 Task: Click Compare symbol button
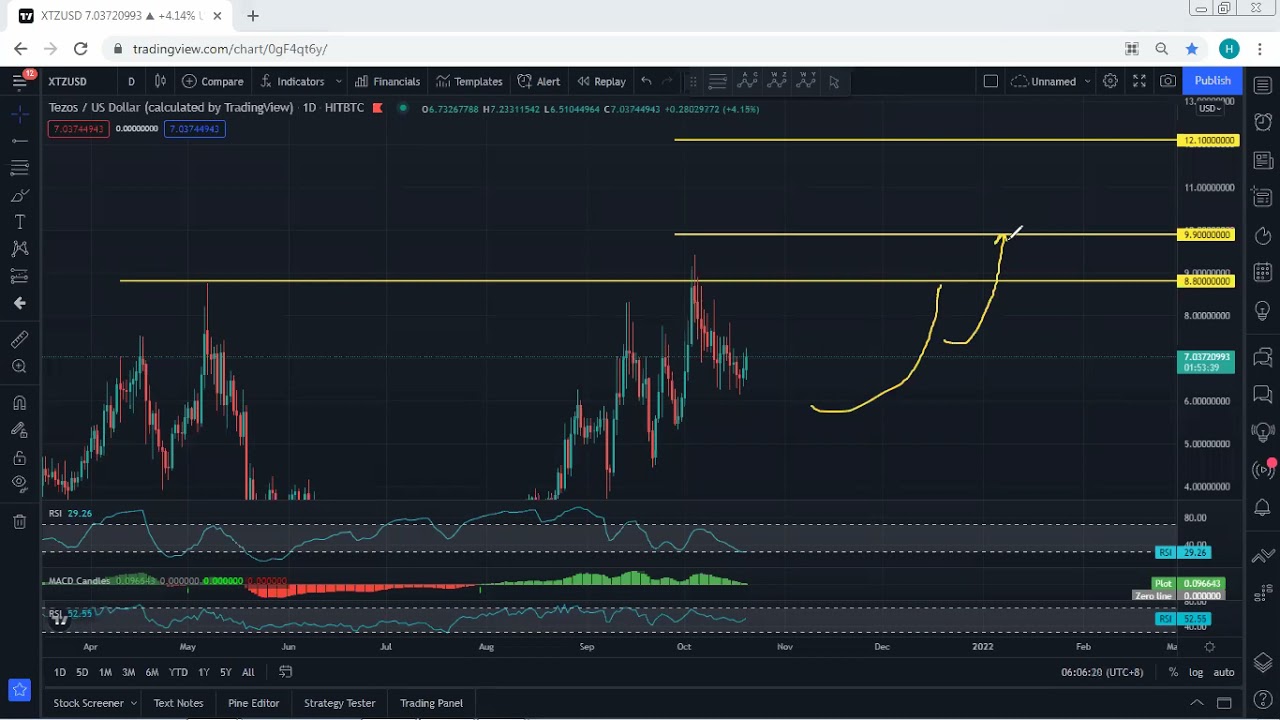coord(213,82)
